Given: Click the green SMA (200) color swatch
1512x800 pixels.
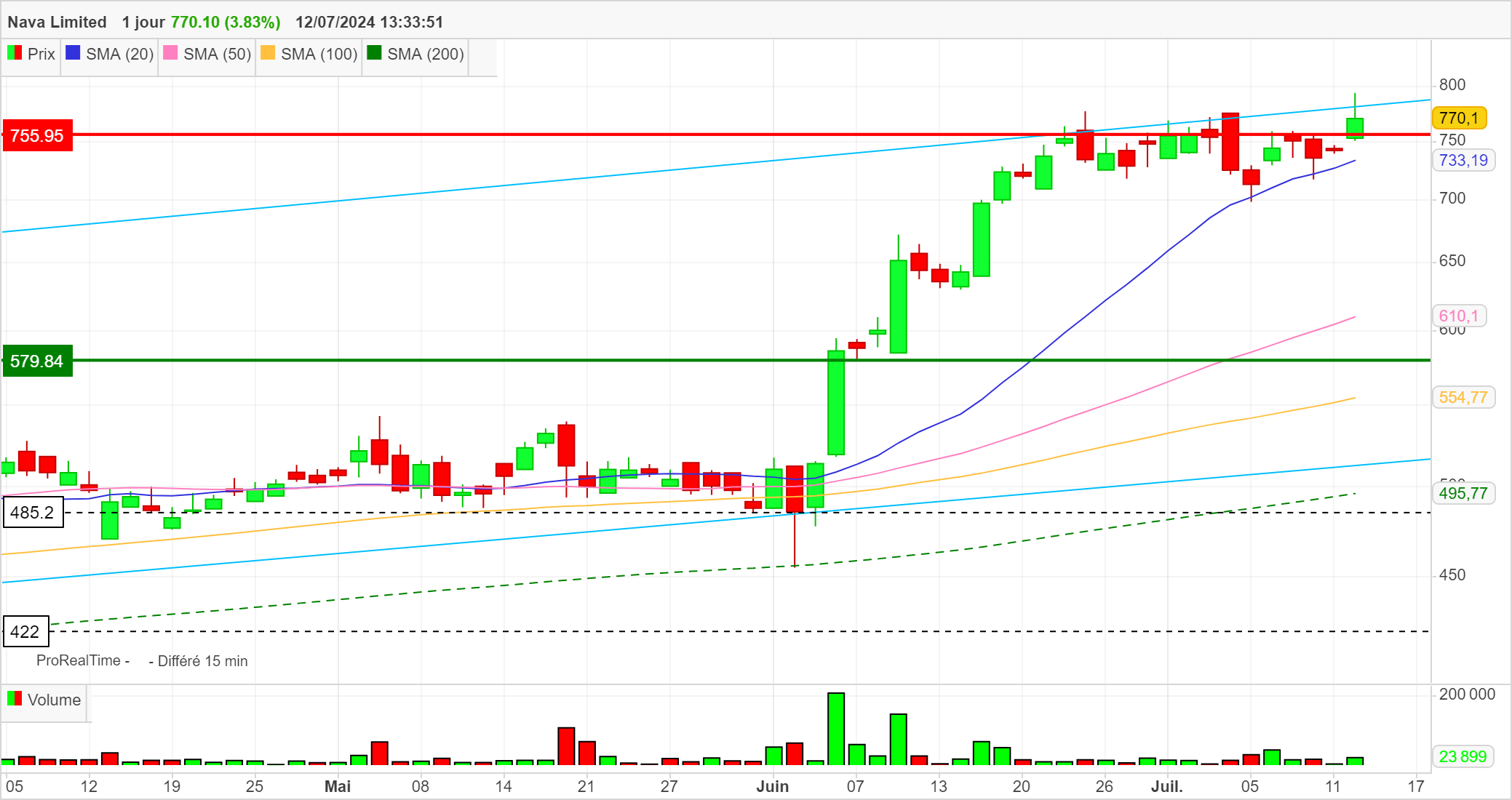Looking at the screenshot, I should (x=374, y=53).
